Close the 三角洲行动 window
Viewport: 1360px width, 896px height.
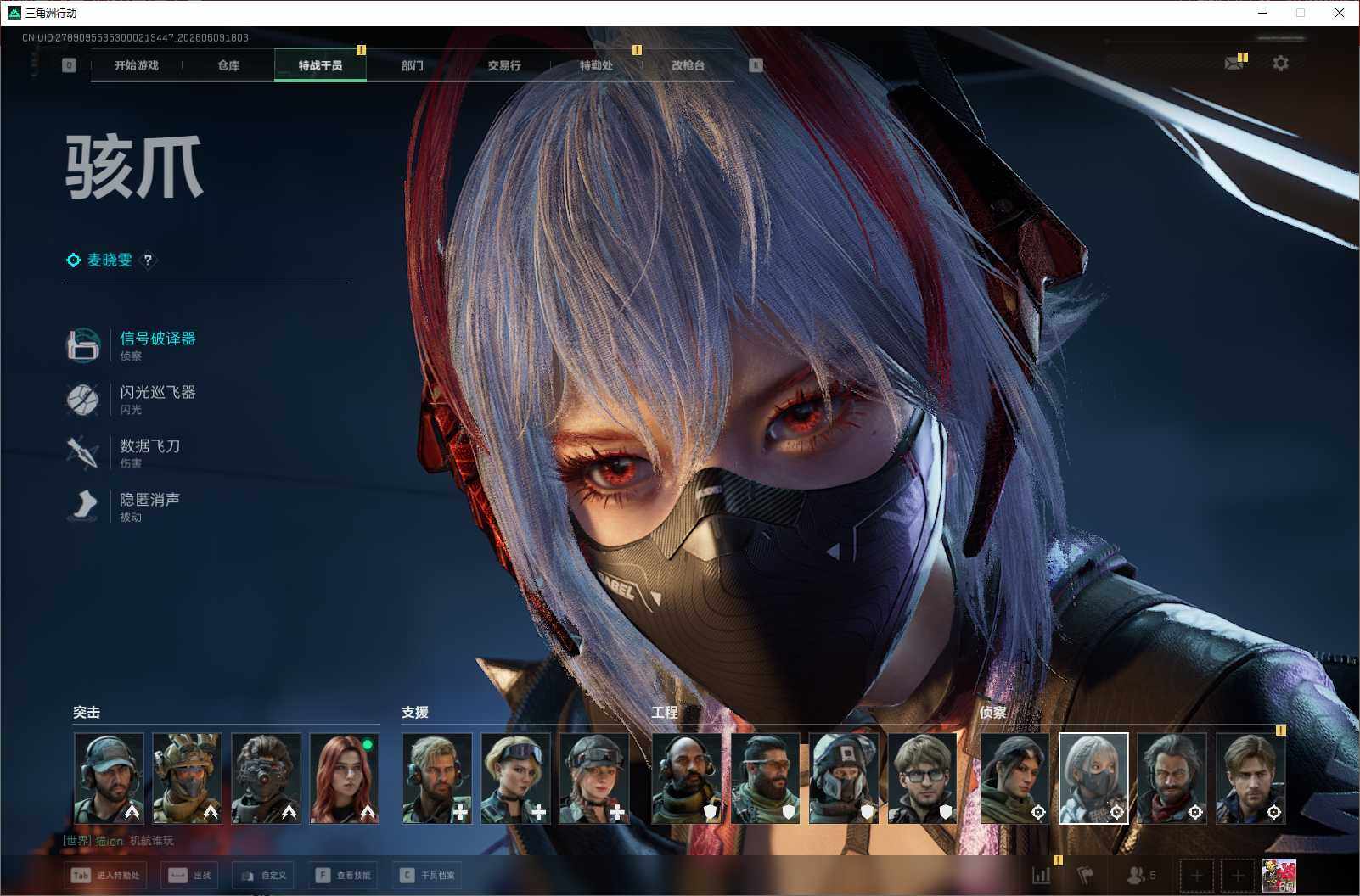(1340, 13)
